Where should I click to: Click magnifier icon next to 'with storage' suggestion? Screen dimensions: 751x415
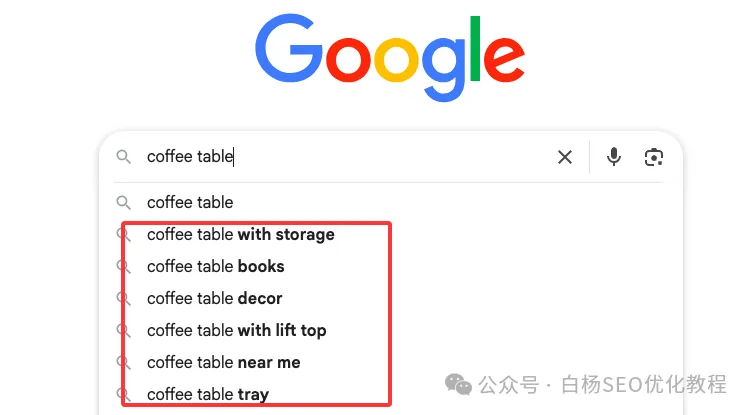pyautogui.click(x=124, y=235)
